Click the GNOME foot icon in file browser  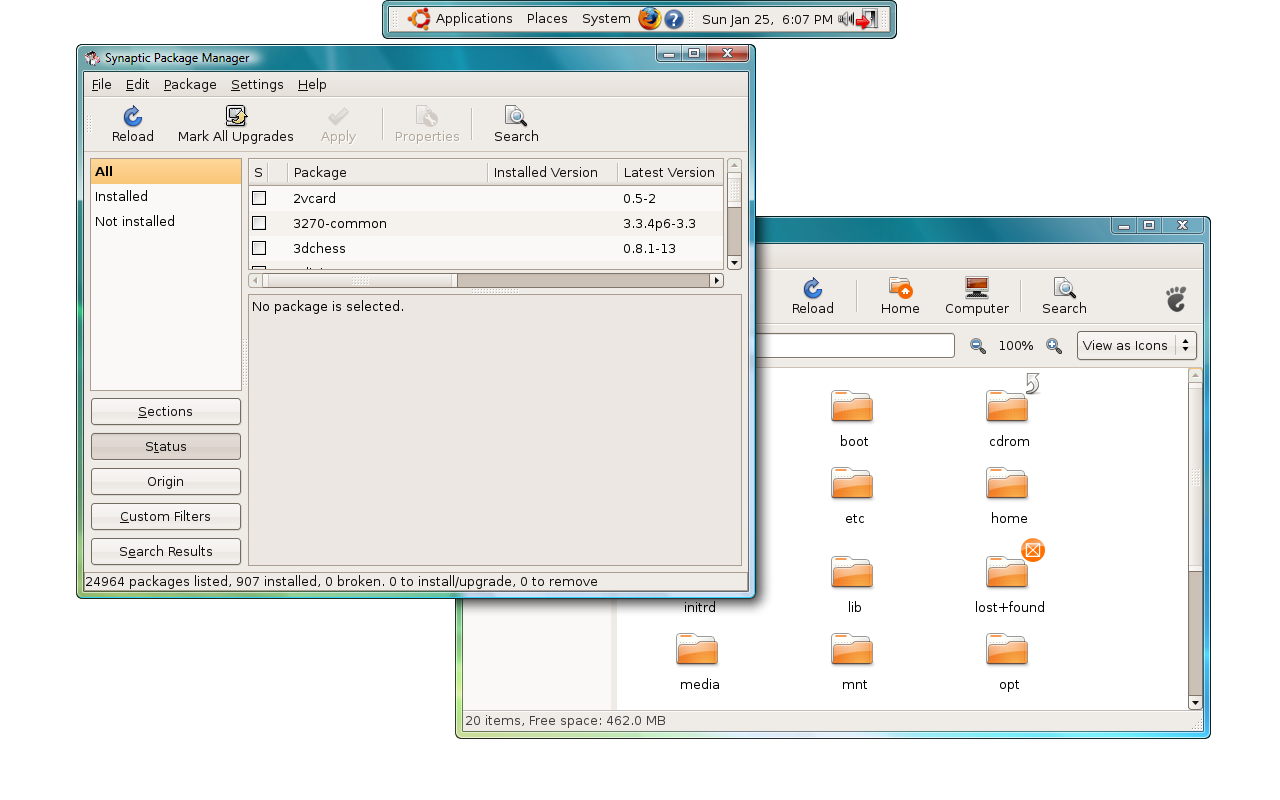(1176, 298)
